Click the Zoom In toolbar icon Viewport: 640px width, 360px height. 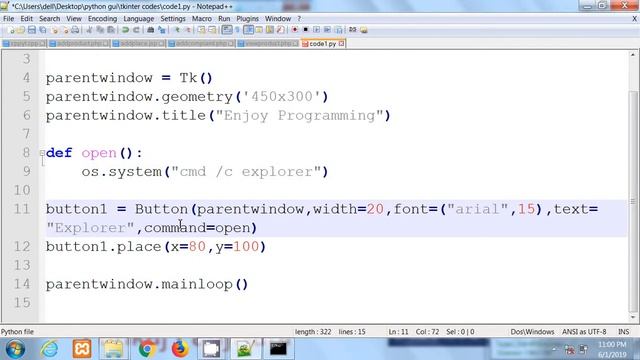pyautogui.click(x=177, y=30)
